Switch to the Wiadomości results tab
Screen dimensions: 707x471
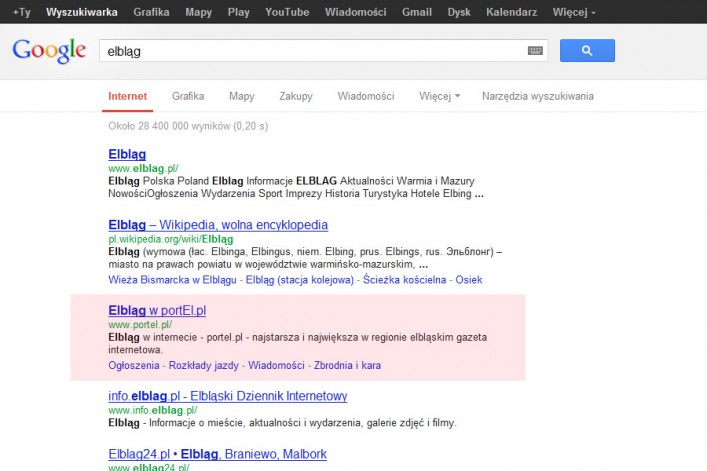[x=366, y=96]
